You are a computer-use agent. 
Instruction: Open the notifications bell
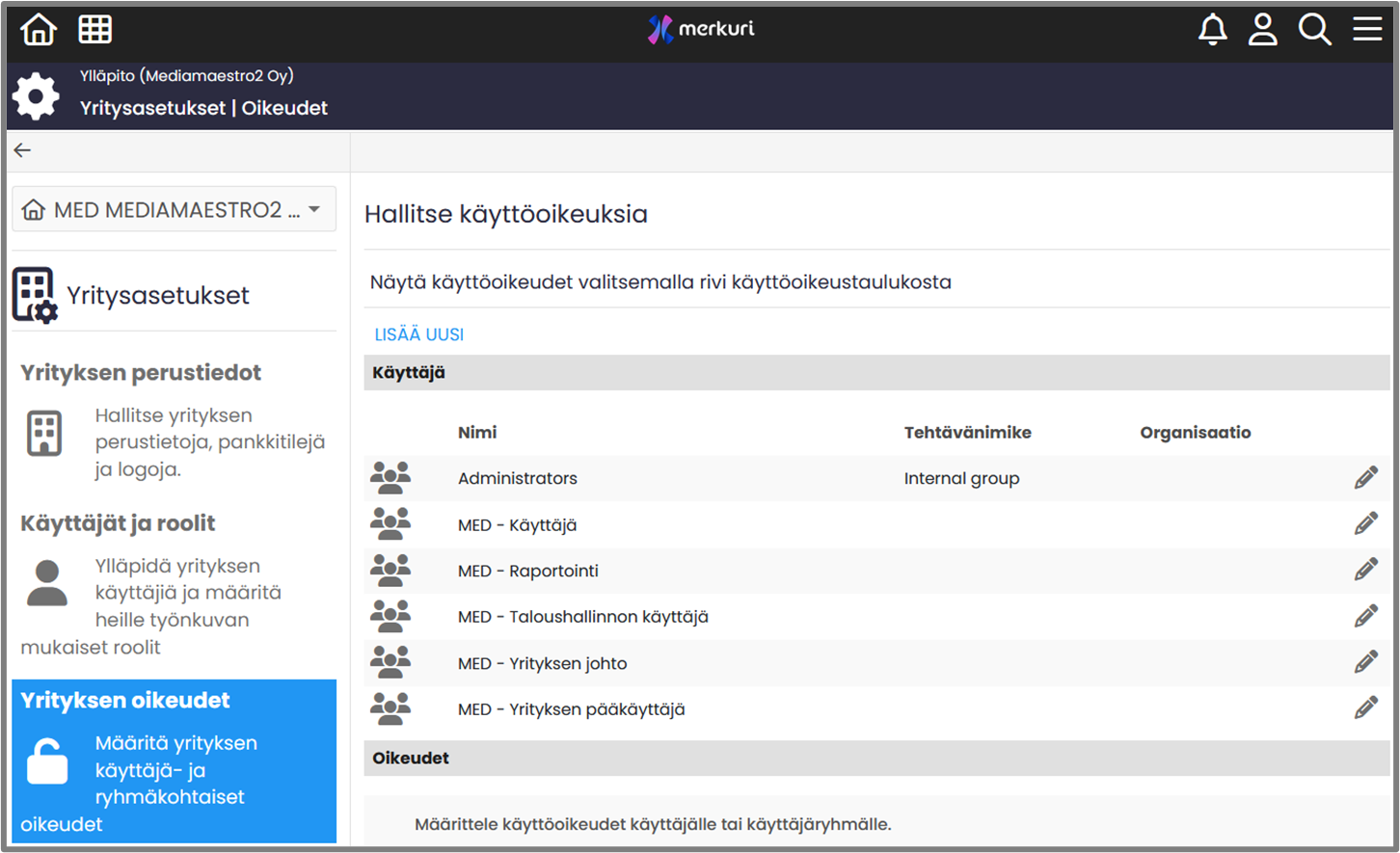[x=1212, y=30]
